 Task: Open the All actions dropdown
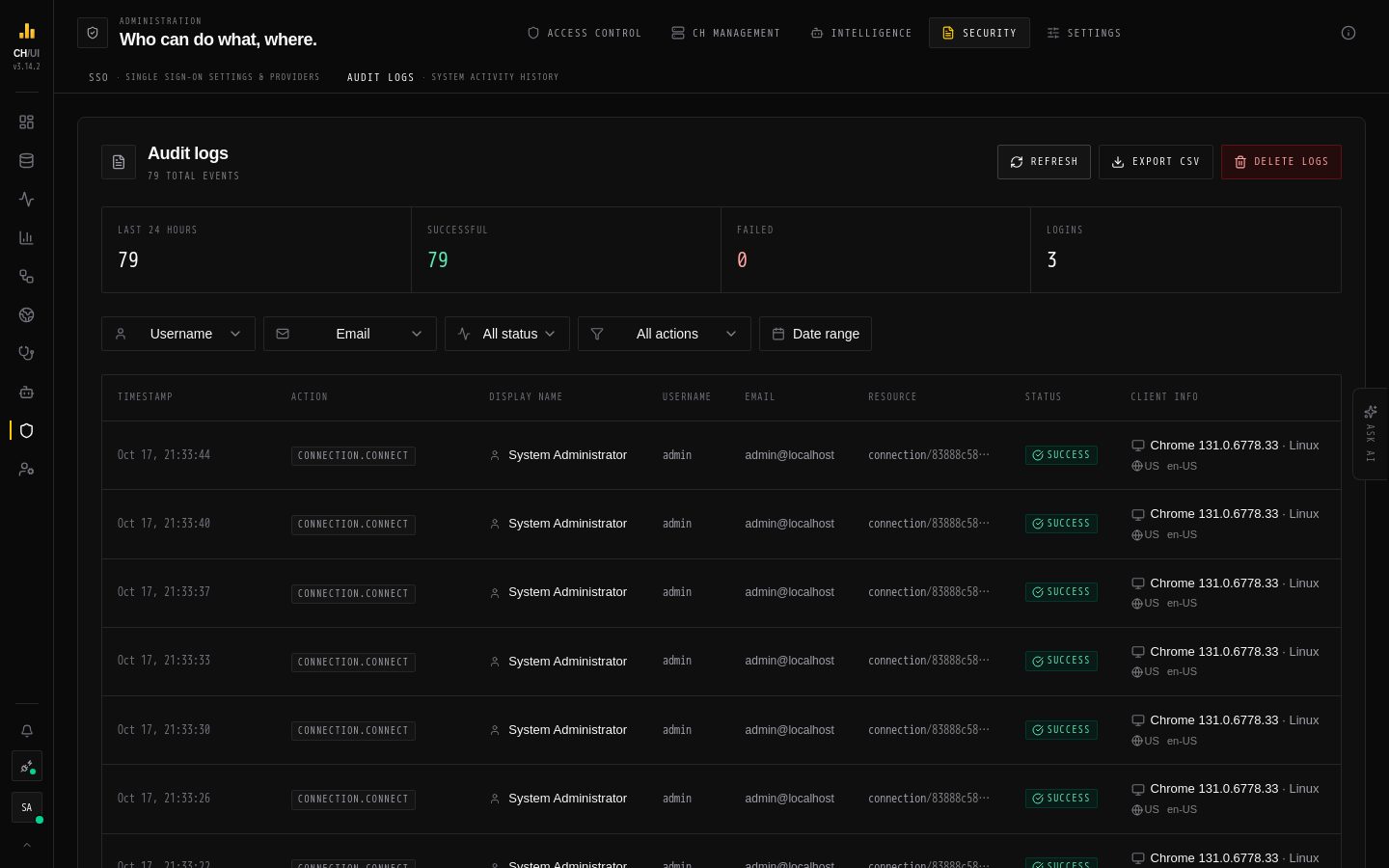pyautogui.click(x=665, y=334)
